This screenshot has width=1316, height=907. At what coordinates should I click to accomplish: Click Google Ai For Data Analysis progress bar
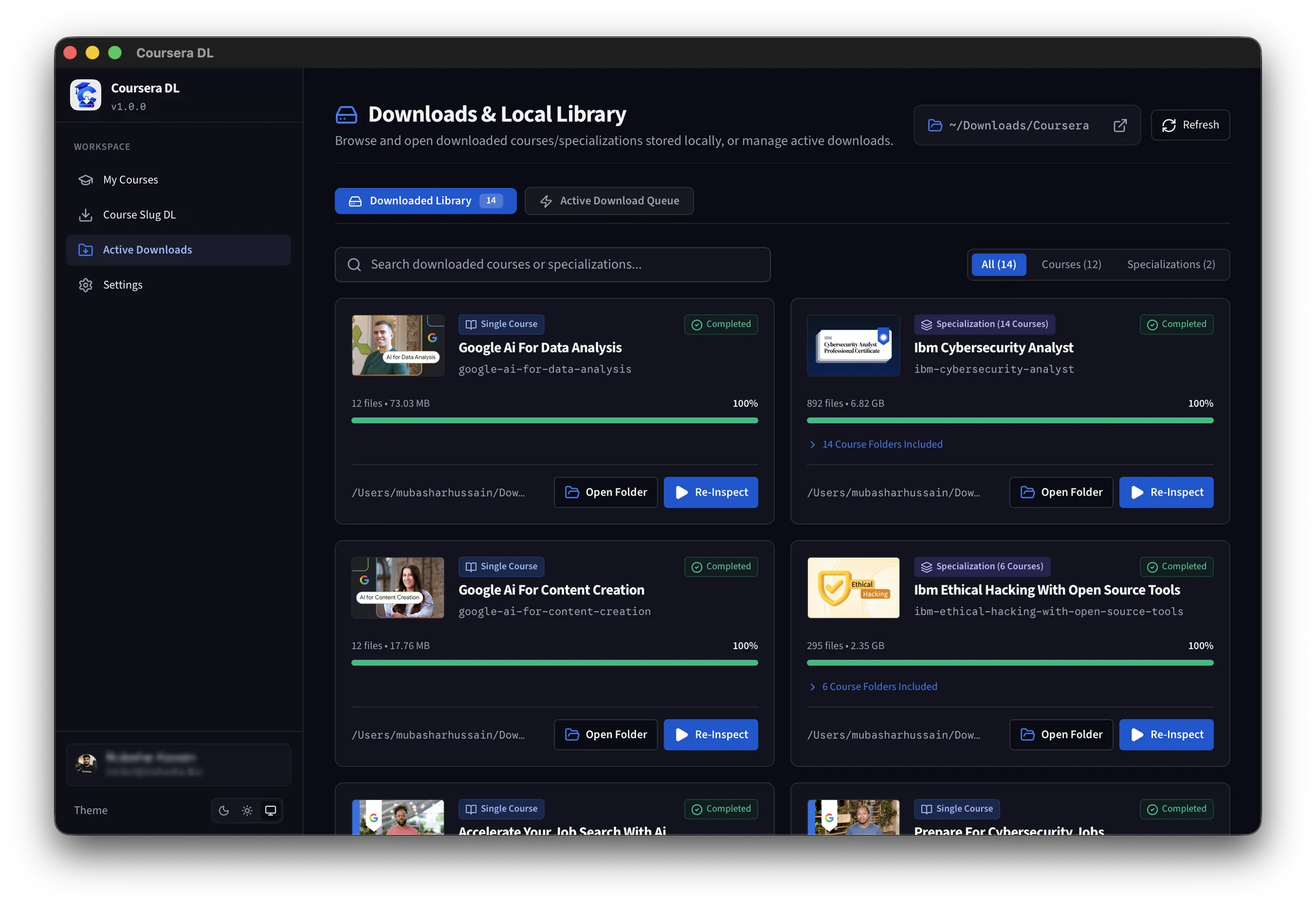555,420
